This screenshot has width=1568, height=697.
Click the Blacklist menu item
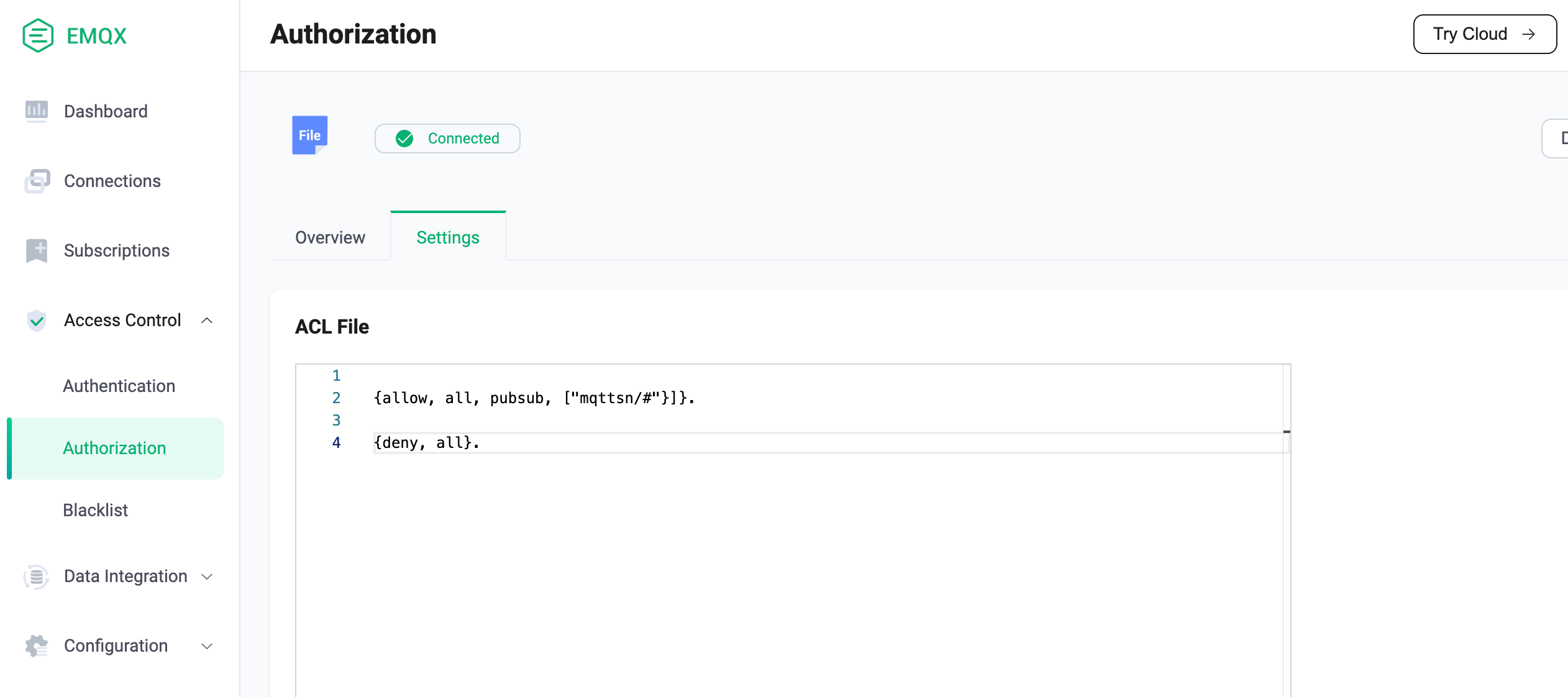click(96, 510)
